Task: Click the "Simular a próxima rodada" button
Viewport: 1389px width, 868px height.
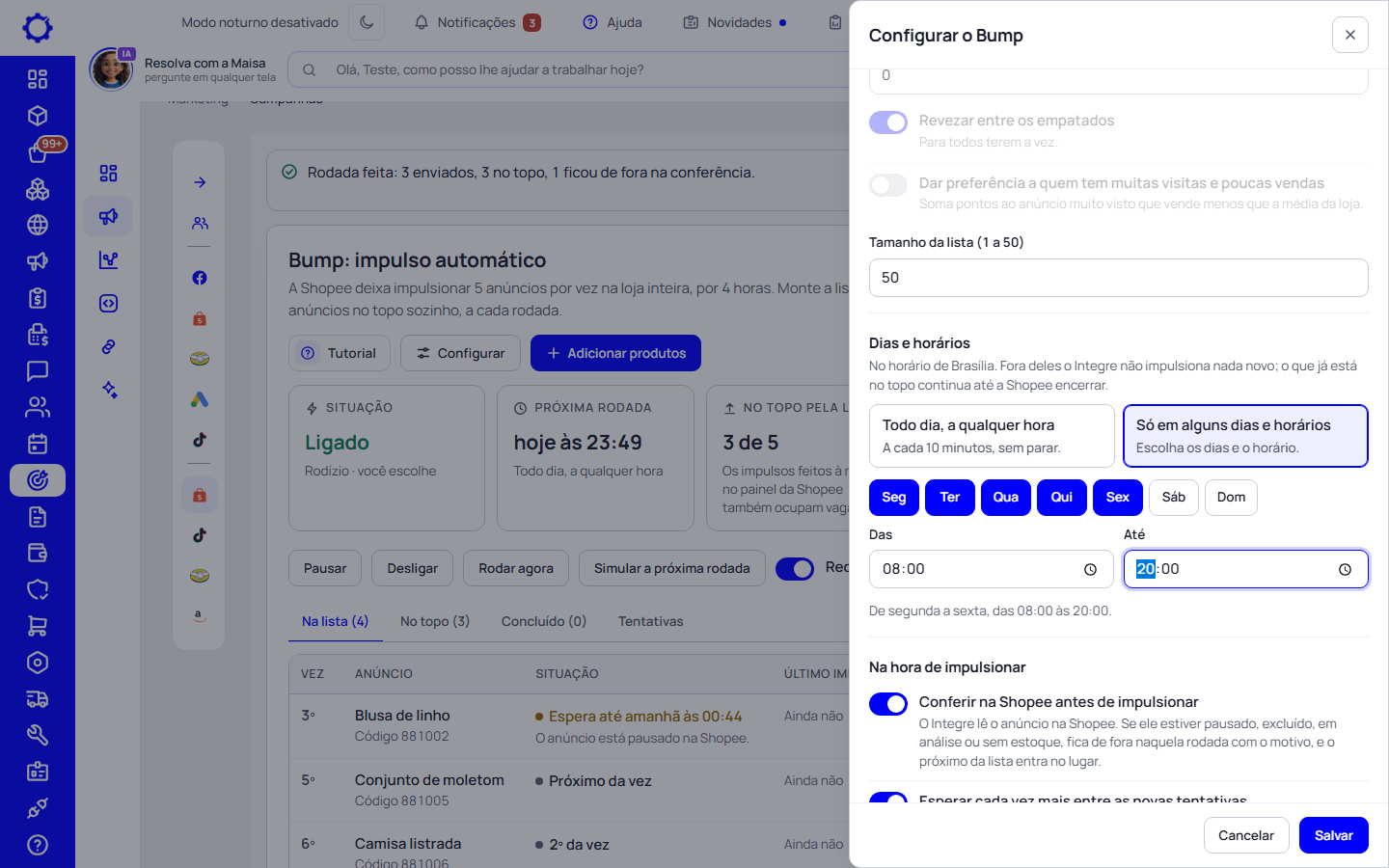Action: pyautogui.click(x=672, y=568)
